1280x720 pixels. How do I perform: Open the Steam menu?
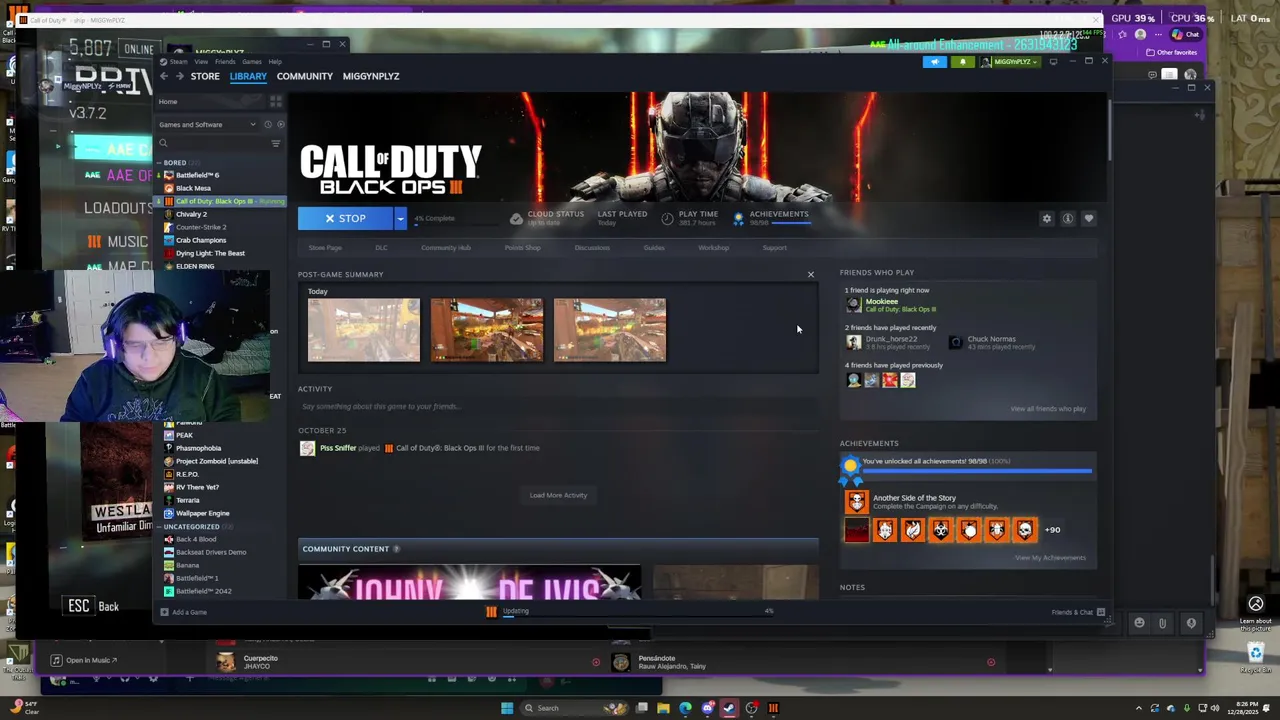point(178,61)
